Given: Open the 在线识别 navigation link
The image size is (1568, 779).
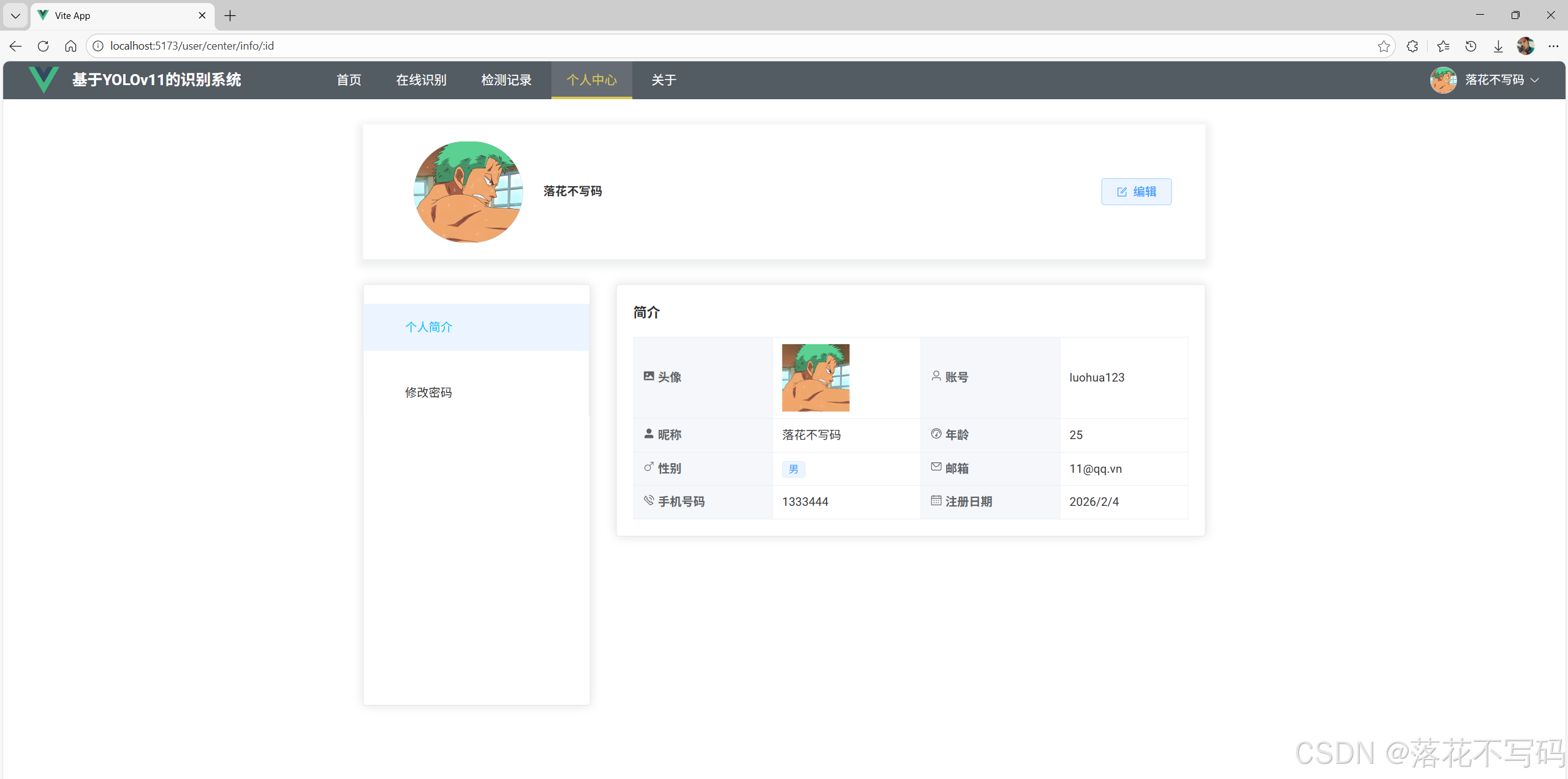Looking at the screenshot, I should (420, 80).
